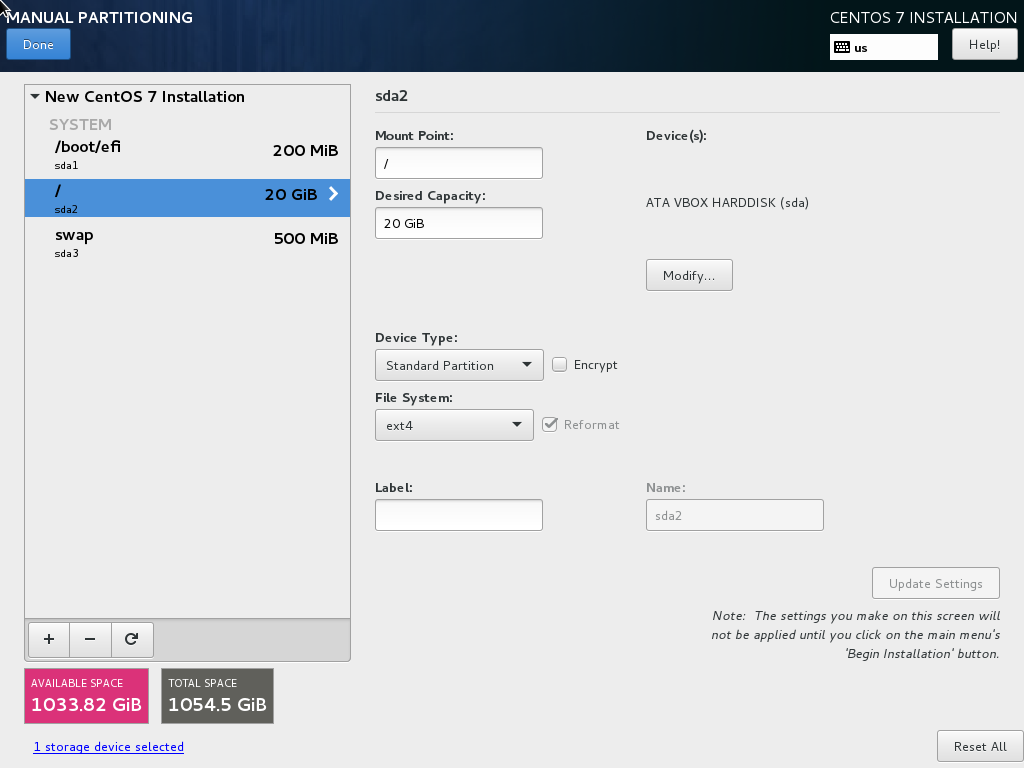Viewport: 1024px width, 768px height.
Task: Click the ATA VBOX HARDDISK (sda) text
Action: [727, 202]
